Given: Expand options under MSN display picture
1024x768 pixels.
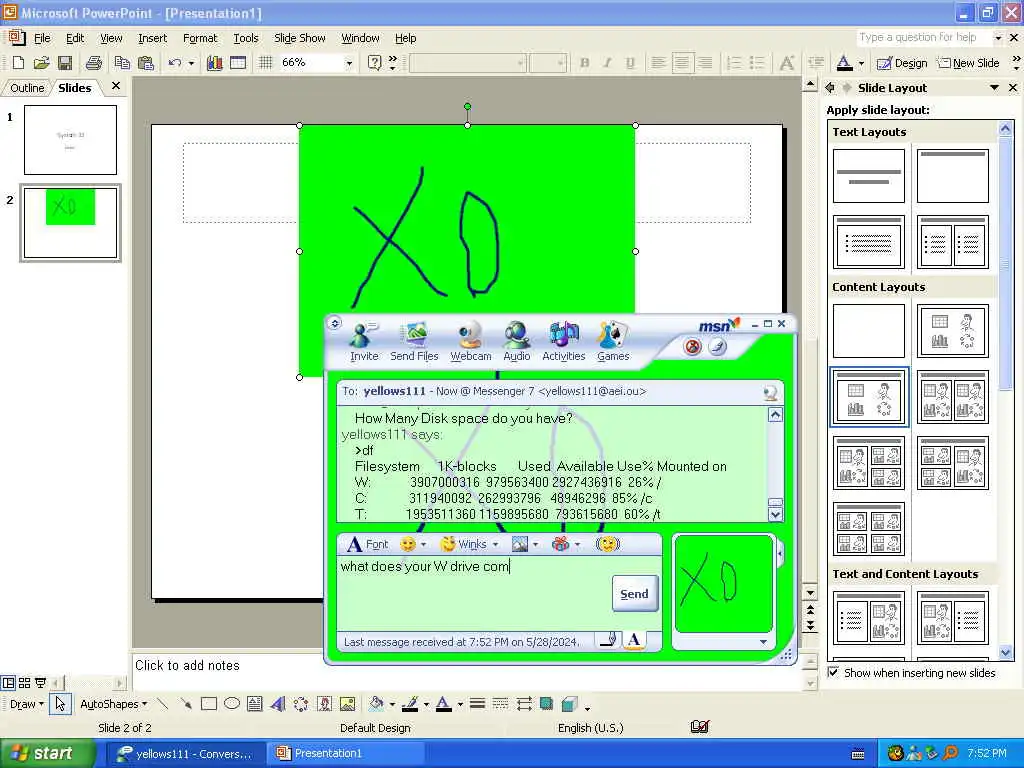Looking at the screenshot, I should tap(763, 642).
